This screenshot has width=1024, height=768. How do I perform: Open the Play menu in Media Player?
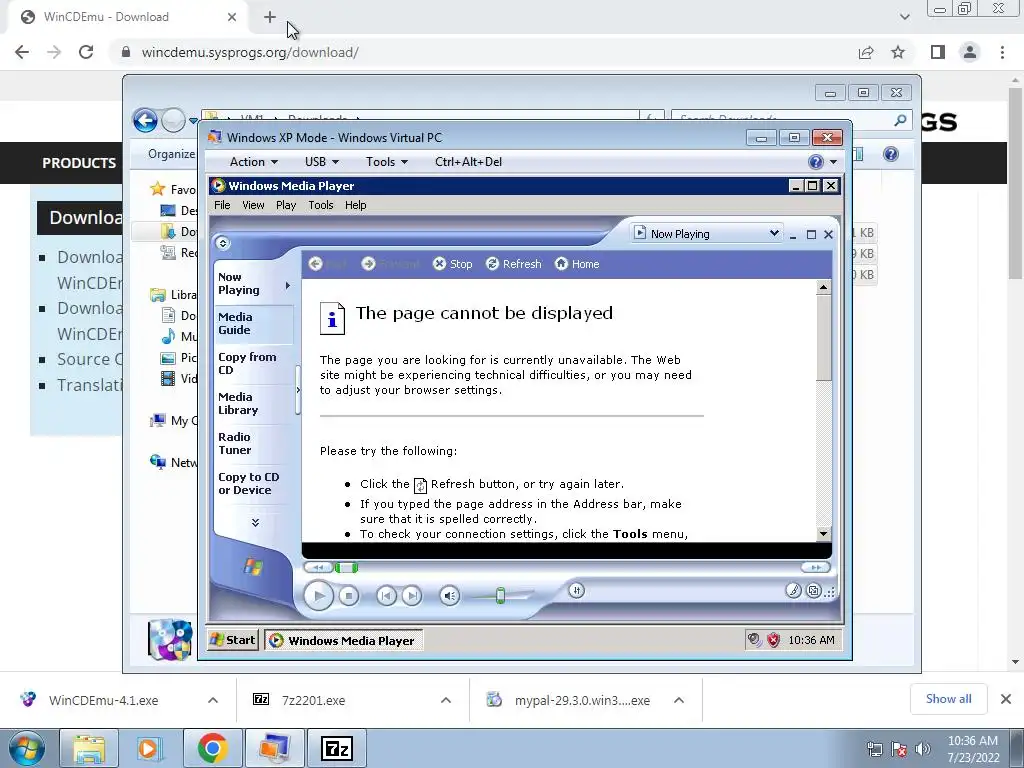click(x=286, y=205)
